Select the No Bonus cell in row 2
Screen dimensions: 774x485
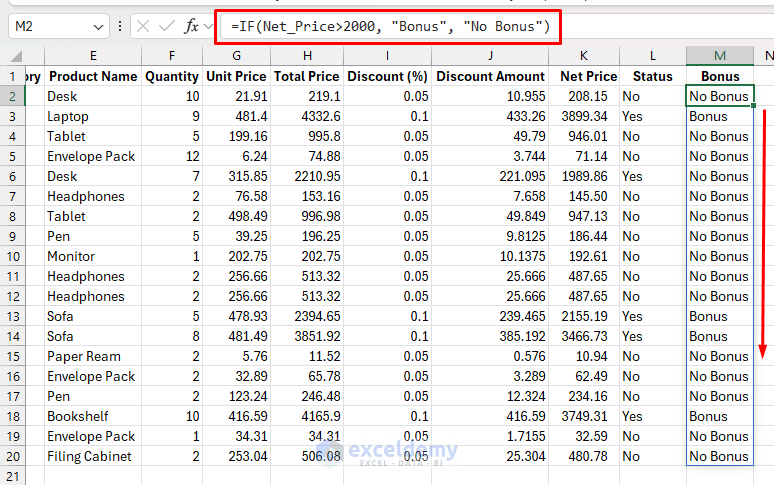(720, 96)
